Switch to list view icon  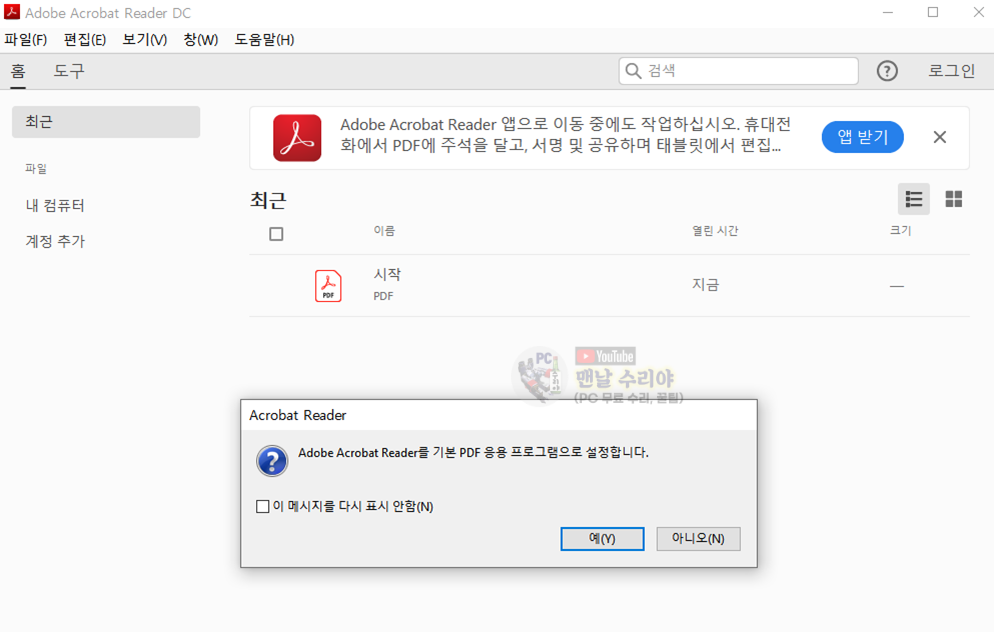pyautogui.click(x=913, y=200)
